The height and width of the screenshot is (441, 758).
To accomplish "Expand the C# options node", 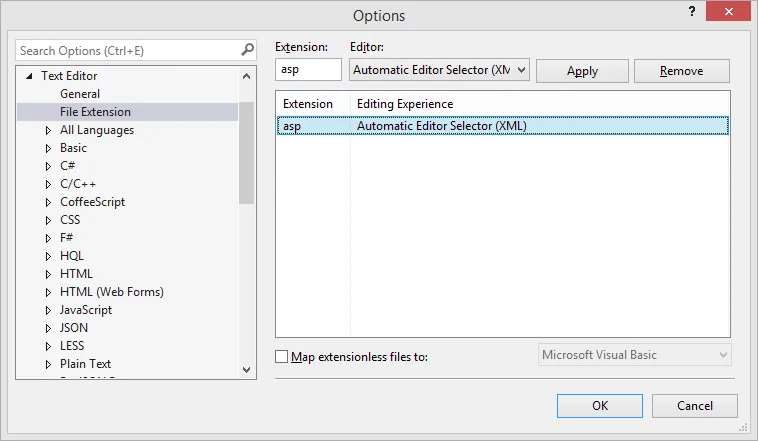I will point(48,166).
